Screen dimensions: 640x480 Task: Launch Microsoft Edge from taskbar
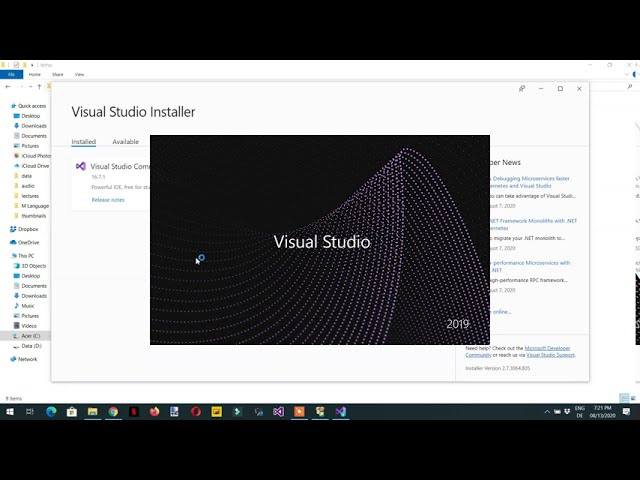(x=51, y=412)
